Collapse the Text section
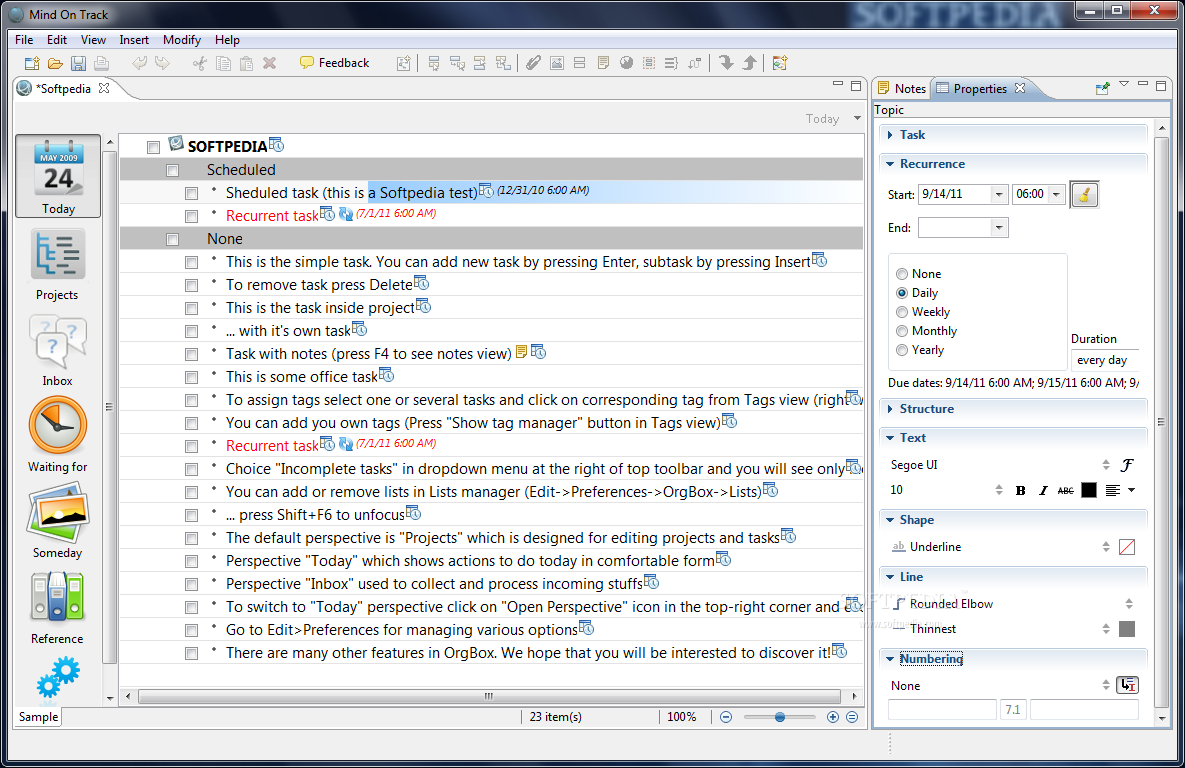The width and height of the screenshot is (1185, 768). click(890, 438)
